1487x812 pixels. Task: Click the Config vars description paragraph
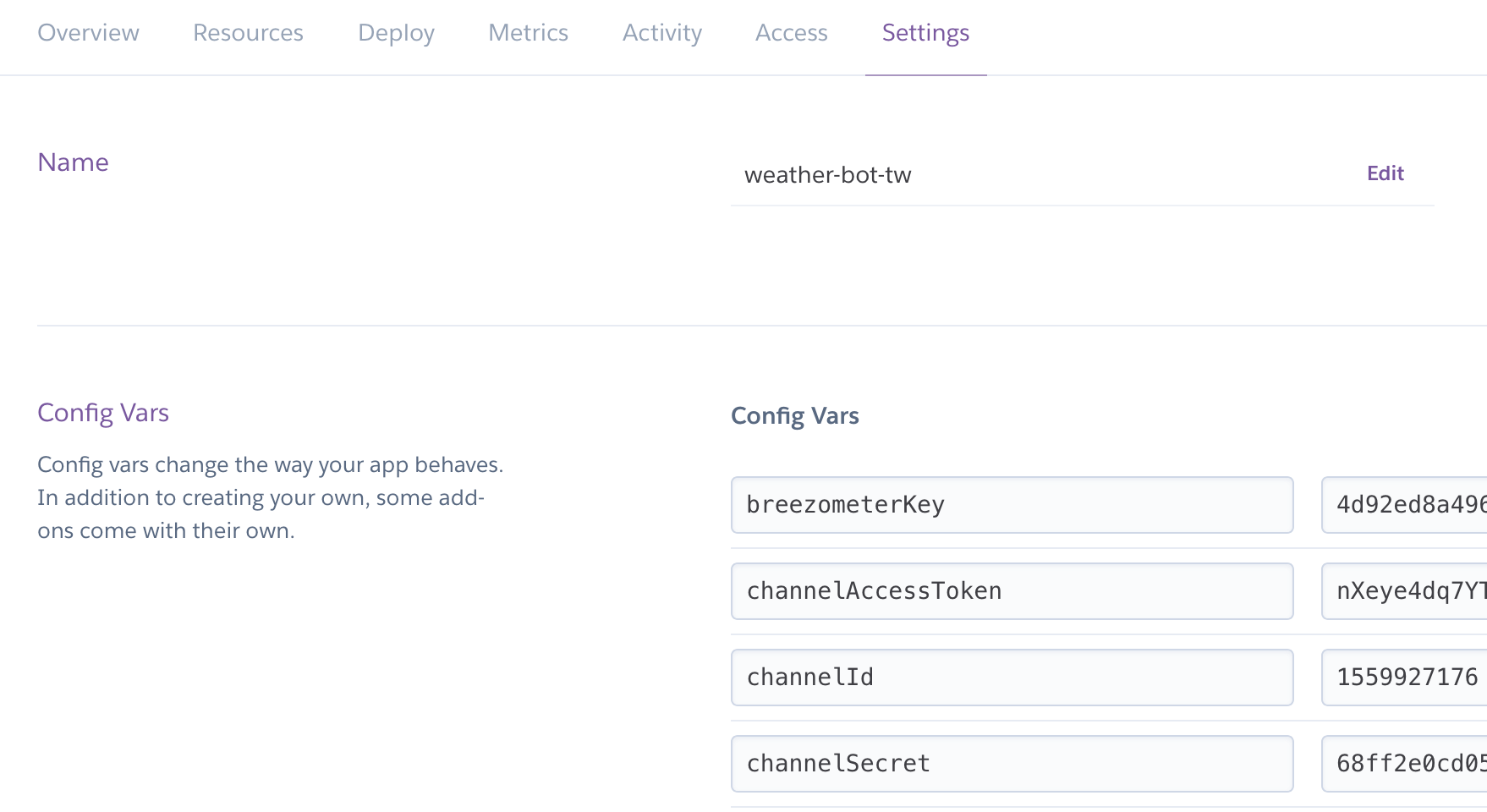[270, 498]
